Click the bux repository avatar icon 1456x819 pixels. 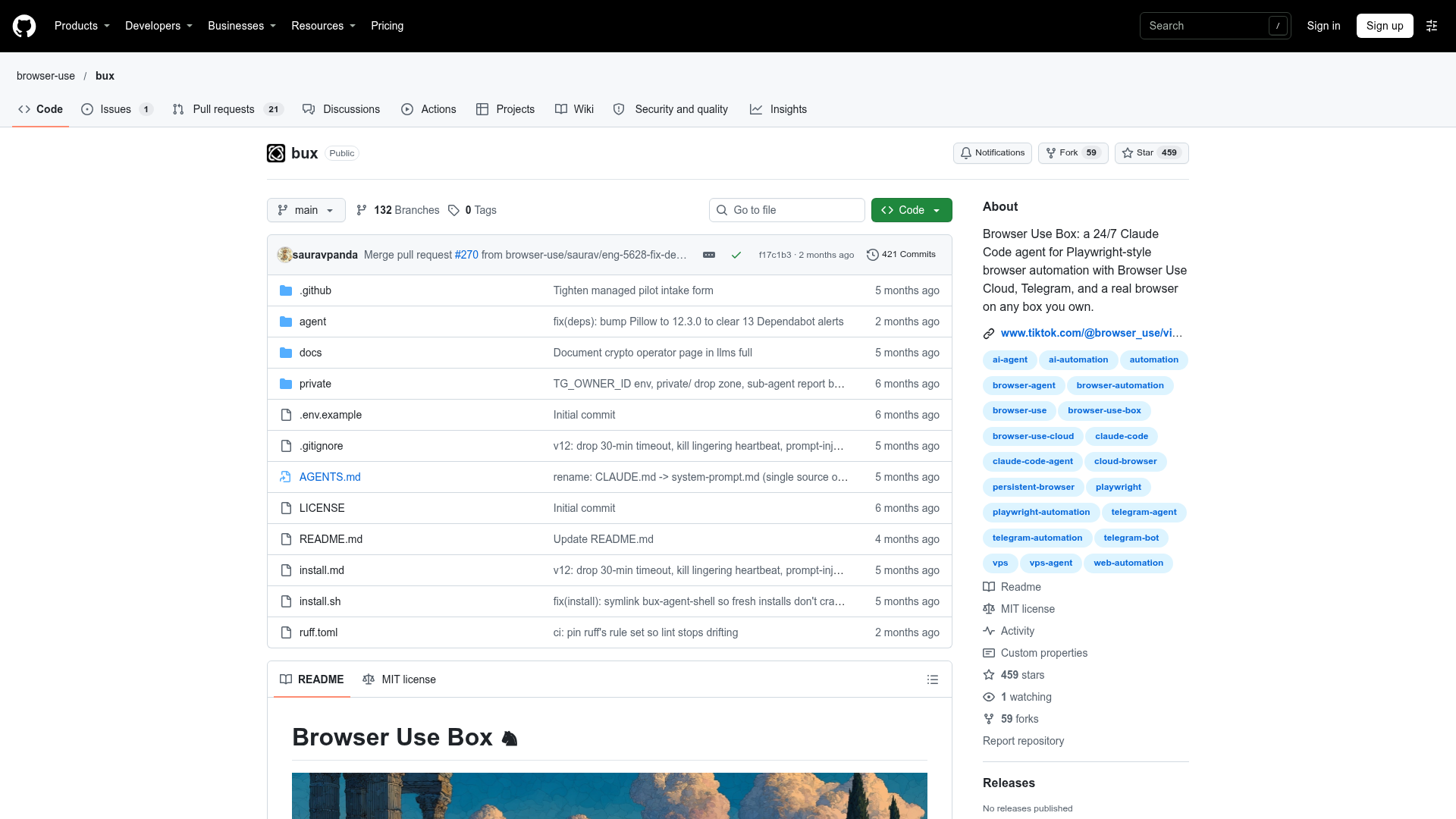276,153
